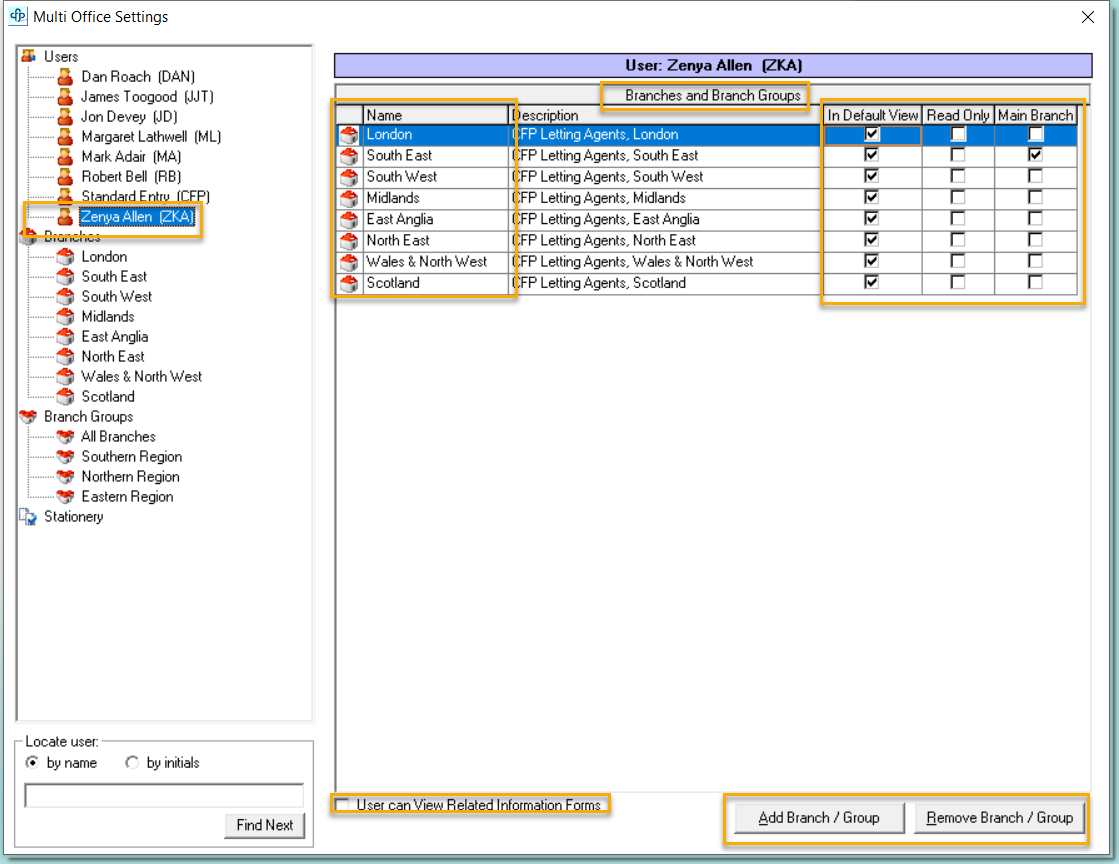Click the South West branch icon in tree
This screenshot has height=864, width=1119.
point(66,296)
